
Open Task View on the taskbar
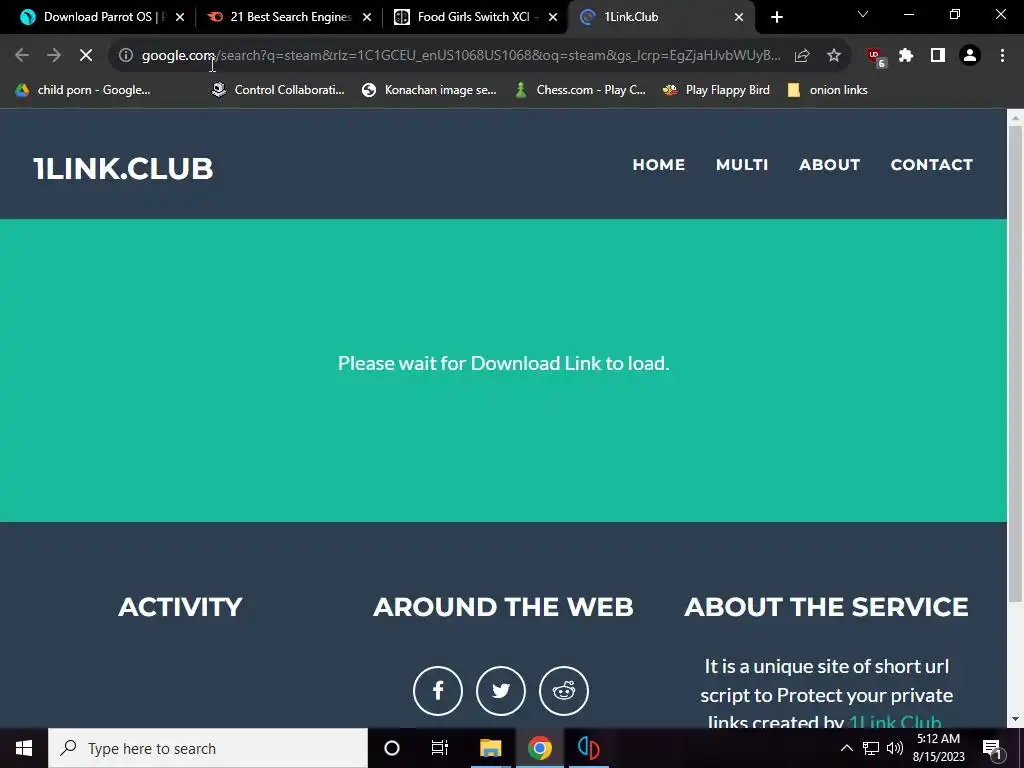(440, 748)
